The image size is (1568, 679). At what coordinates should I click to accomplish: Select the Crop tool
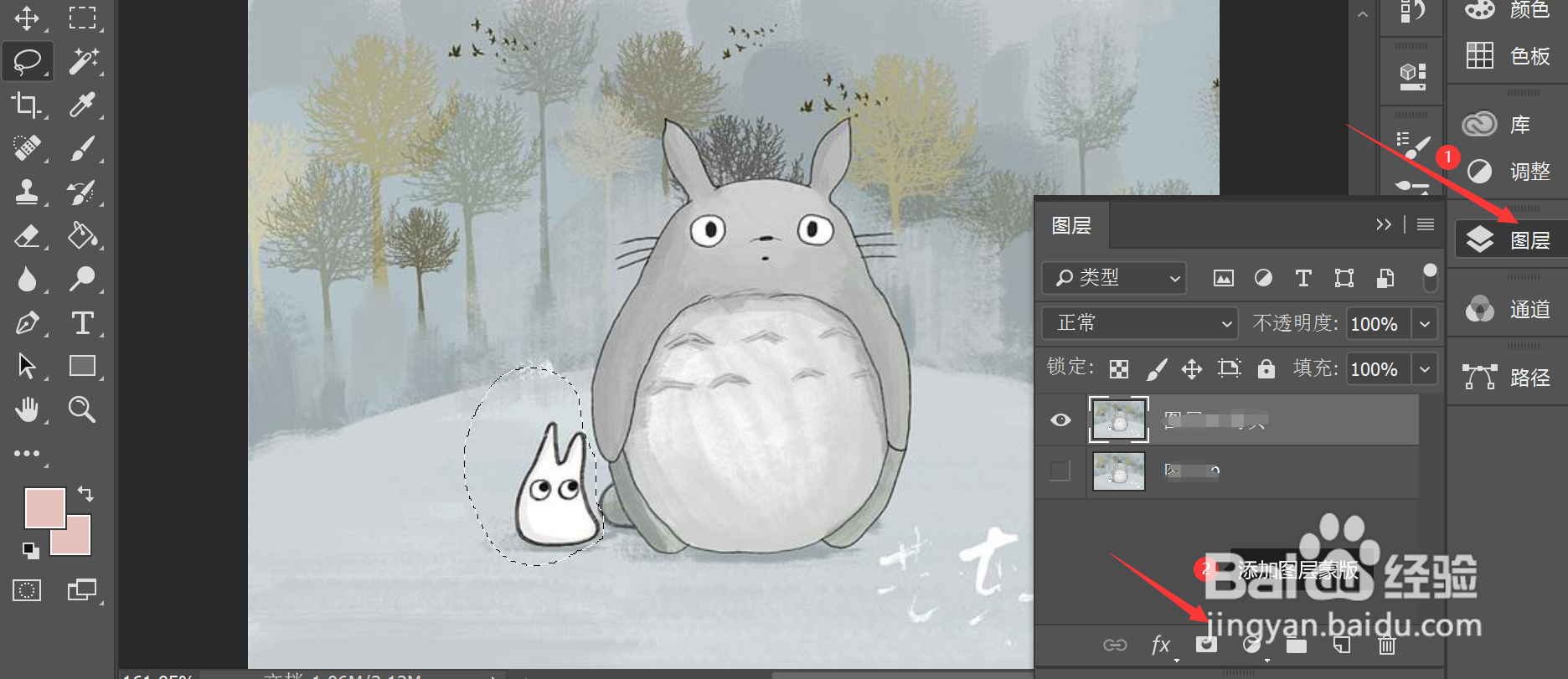click(x=27, y=105)
